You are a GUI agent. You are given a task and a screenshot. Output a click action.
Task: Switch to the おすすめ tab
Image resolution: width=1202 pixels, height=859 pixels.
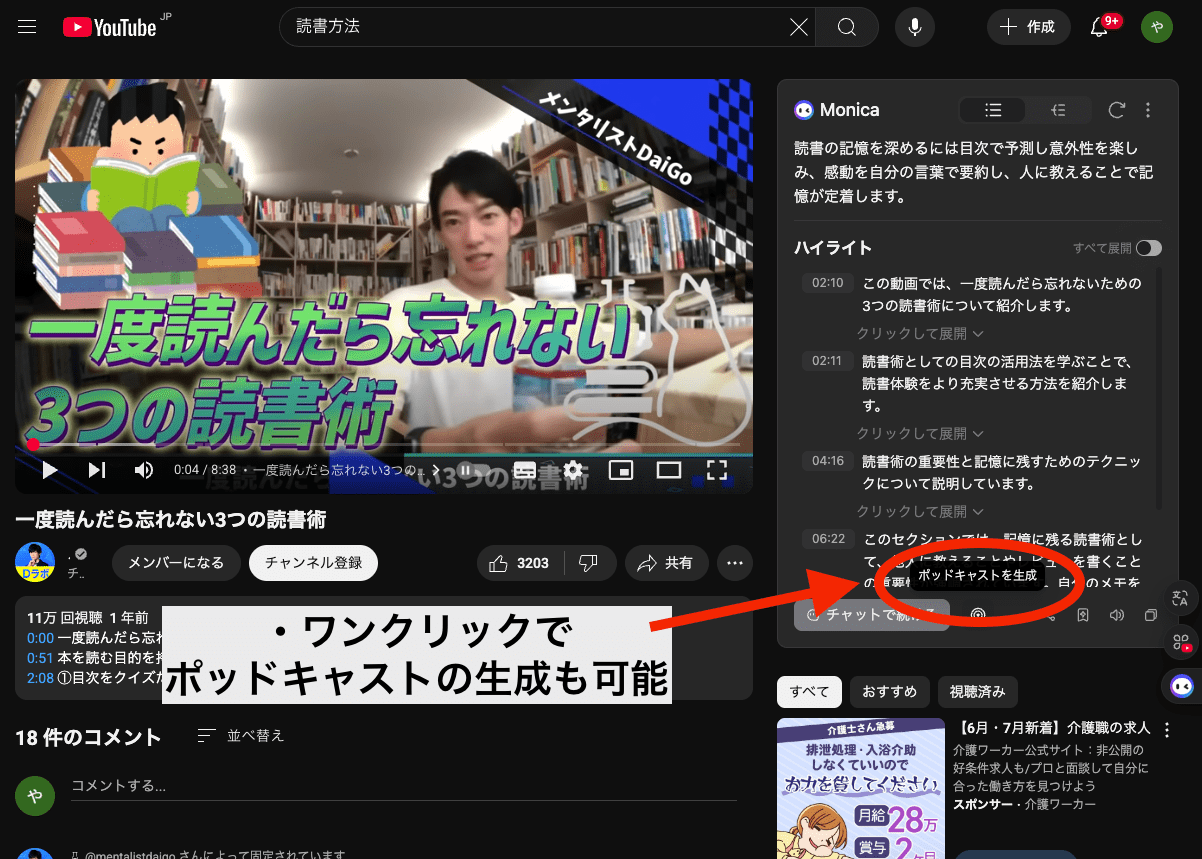[x=889, y=691]
